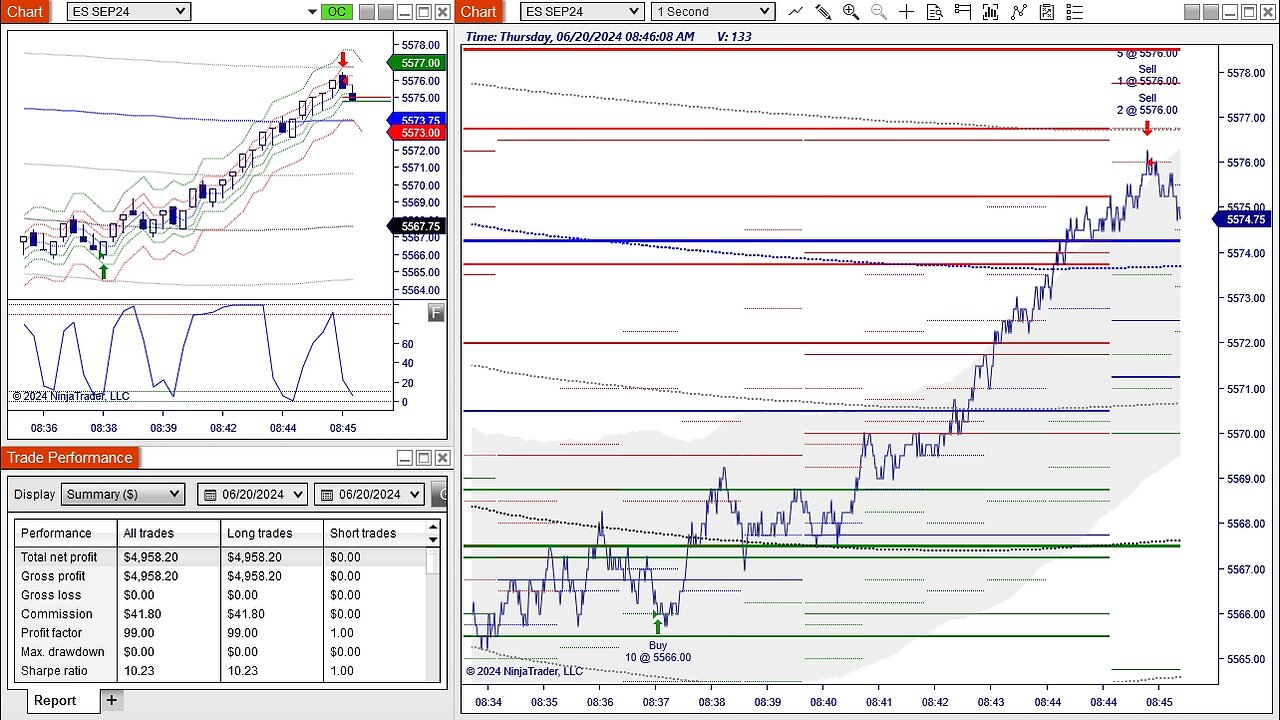The height and width of the screenshot is (720, 1280).
Task: Click the Sell 2 @ 5576.00 label
Action: pos(1147,104)
